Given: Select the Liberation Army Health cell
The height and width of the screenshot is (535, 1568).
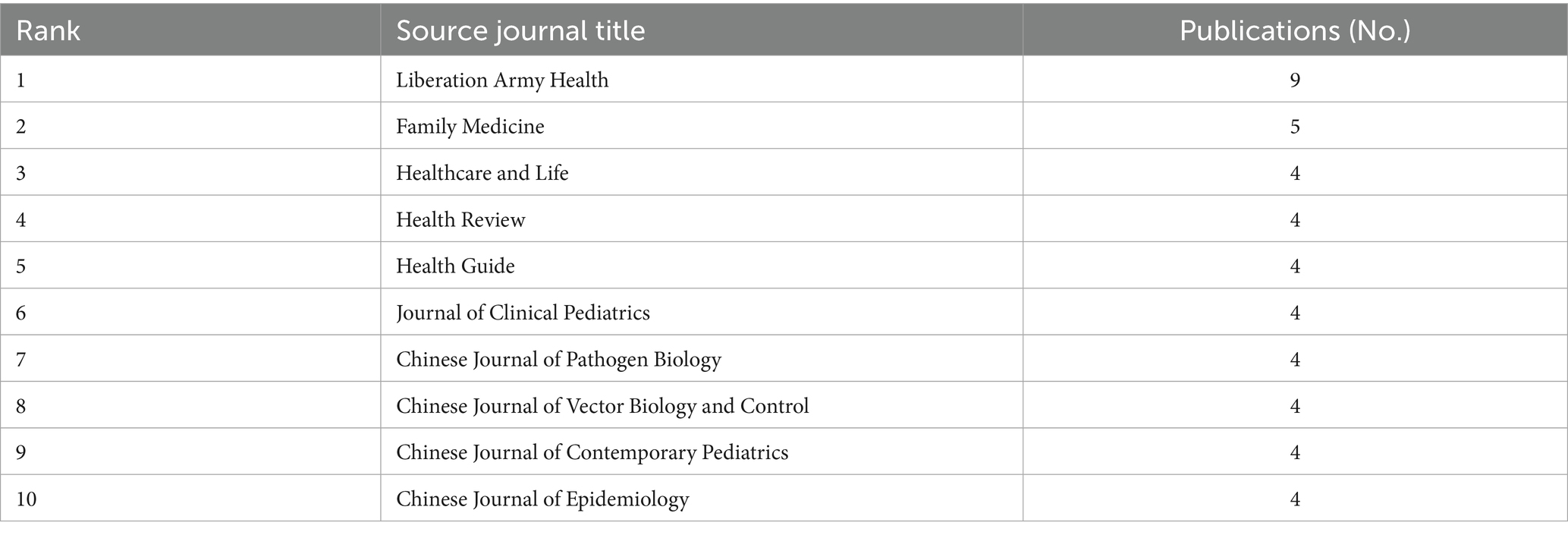Looking at the screenshot, I should point(502,80).
